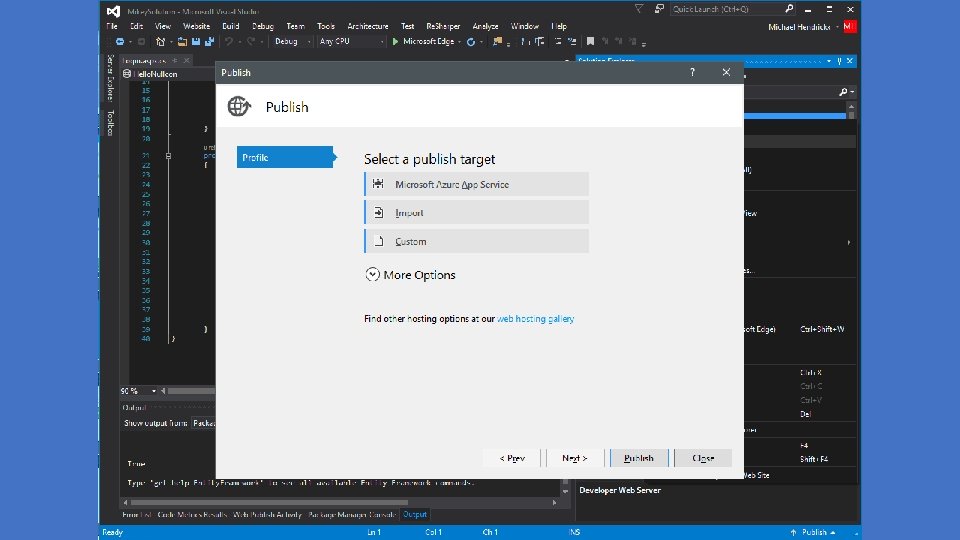Open the Show output from dropdown
The width and height of the screenshot is (960, 540).
coord(203,423)
